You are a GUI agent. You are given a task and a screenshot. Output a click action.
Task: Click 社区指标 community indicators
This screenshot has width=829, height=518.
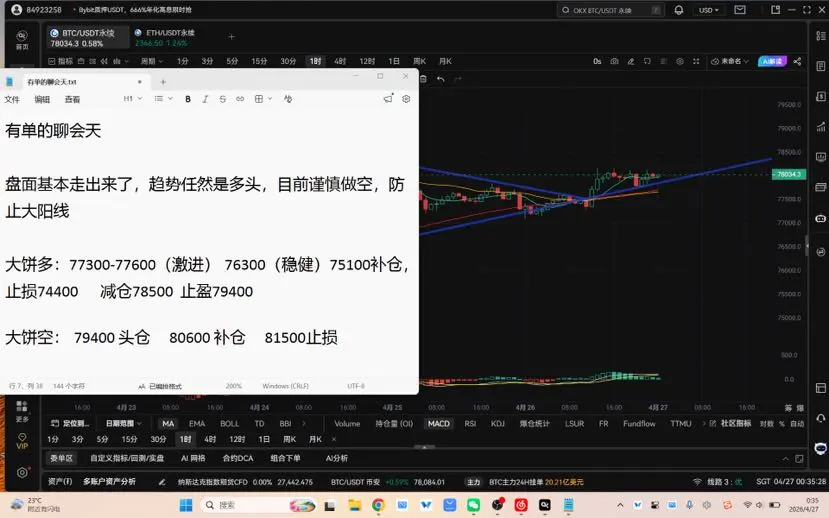(736, 423)
